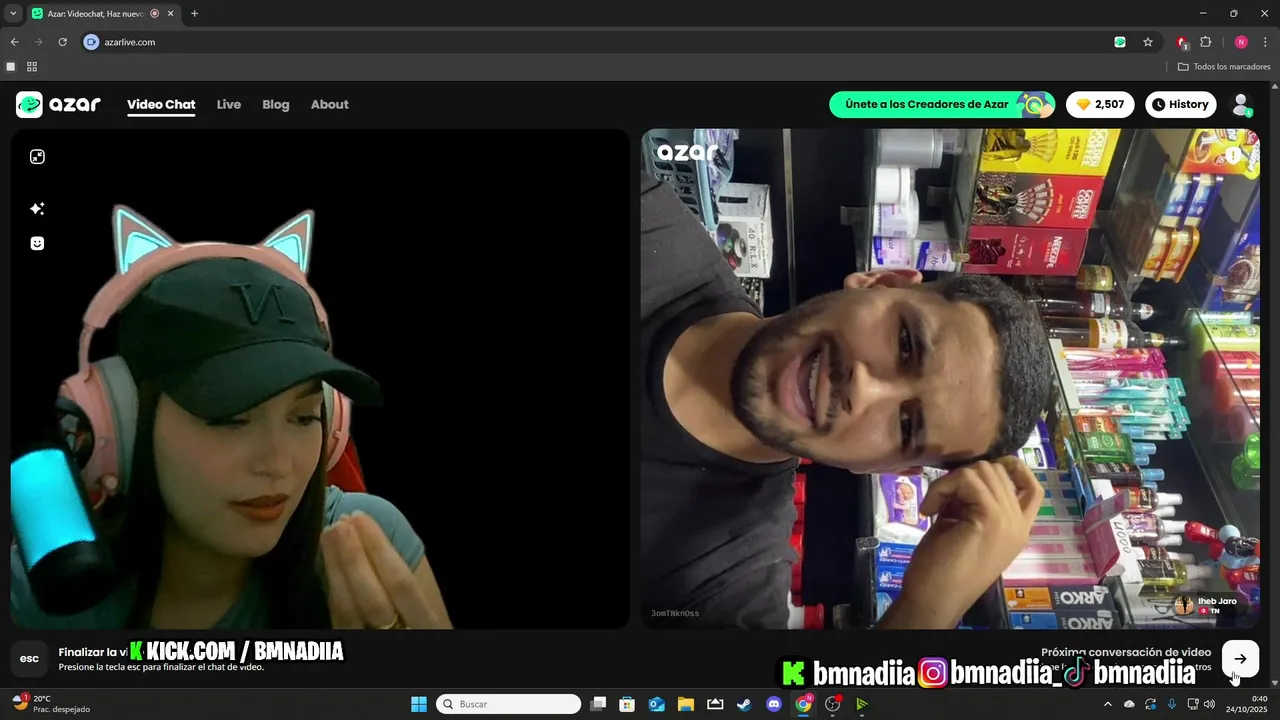The width and height of the screenshot is (1280, 720).
Task: Open the sparkle effects icon
Action: [x=37, y=209]
